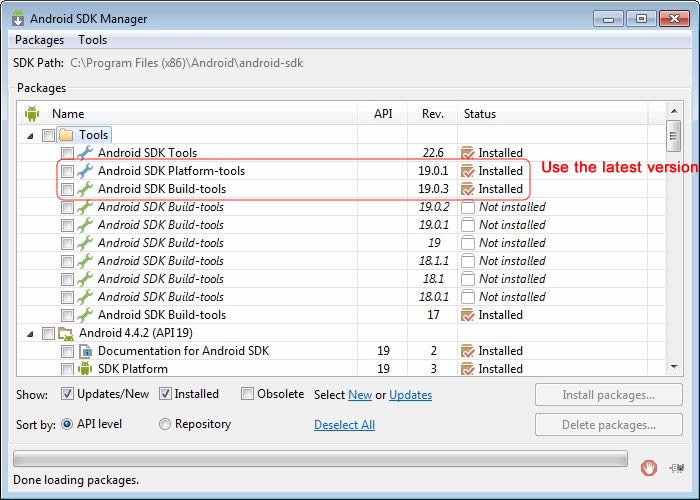This screenshot has height=500, width=700.
Task: Click the scrollbar up arrow
Action: click(x=674, y=111)
